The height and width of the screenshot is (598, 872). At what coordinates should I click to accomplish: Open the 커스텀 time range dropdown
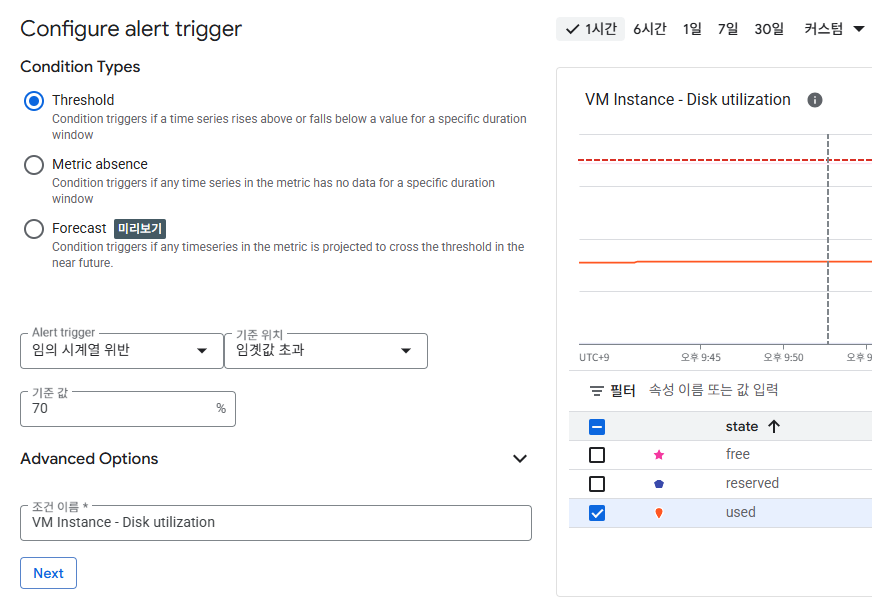(x=834, y=29)
